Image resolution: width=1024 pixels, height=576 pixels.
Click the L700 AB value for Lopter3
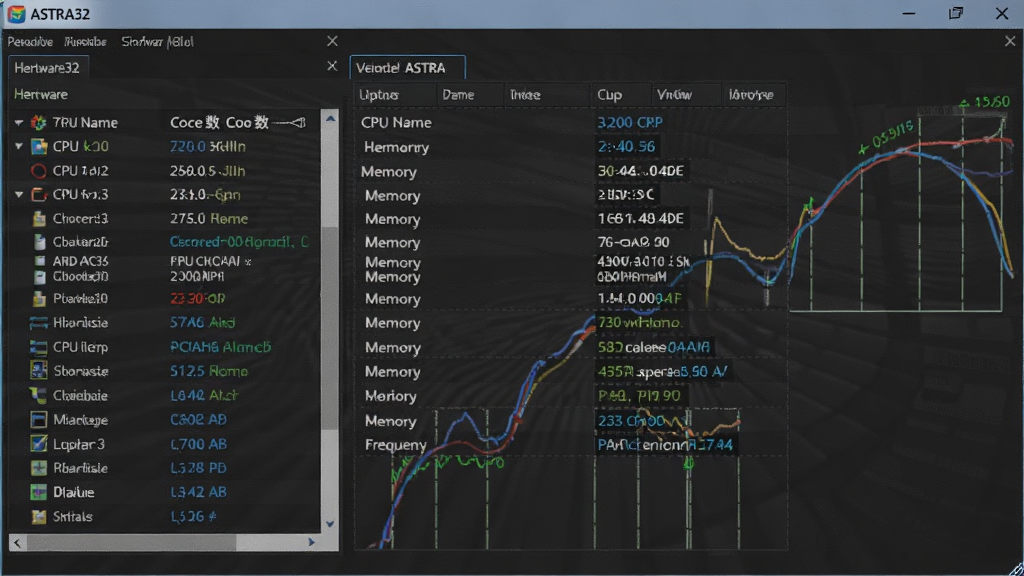(199, 444)
